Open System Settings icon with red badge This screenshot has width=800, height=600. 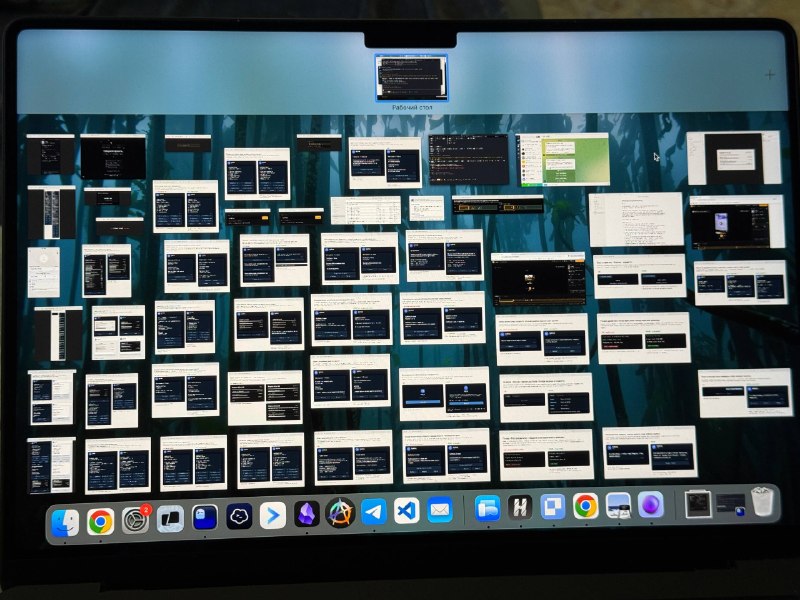[x=136, y=520]
